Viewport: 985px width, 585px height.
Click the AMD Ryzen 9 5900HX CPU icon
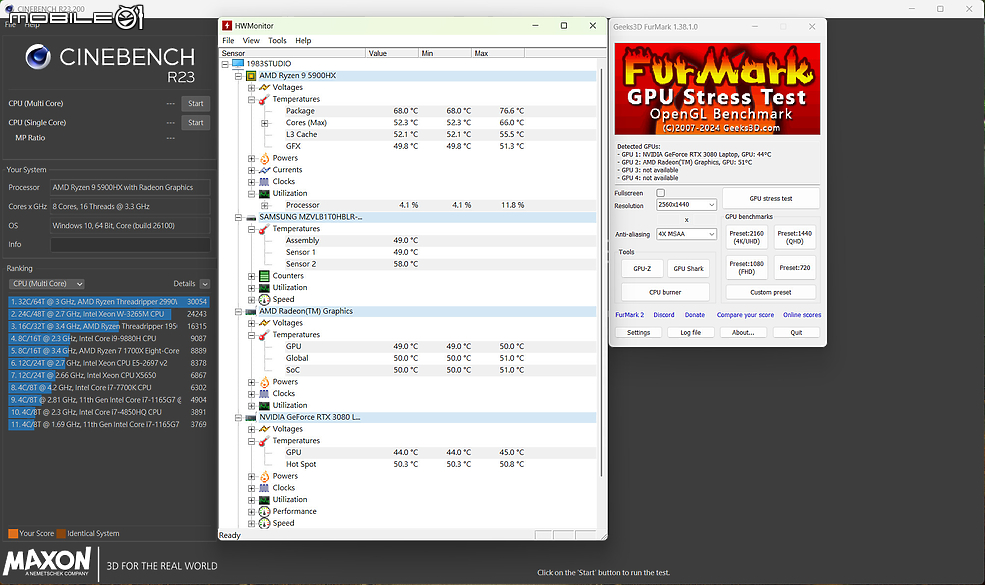(x=251, y=75)
